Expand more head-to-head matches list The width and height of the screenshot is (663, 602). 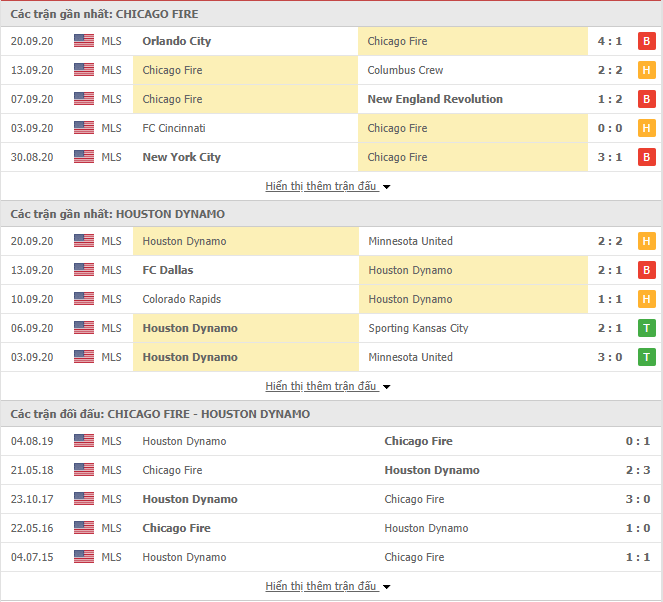pos(328,586)
